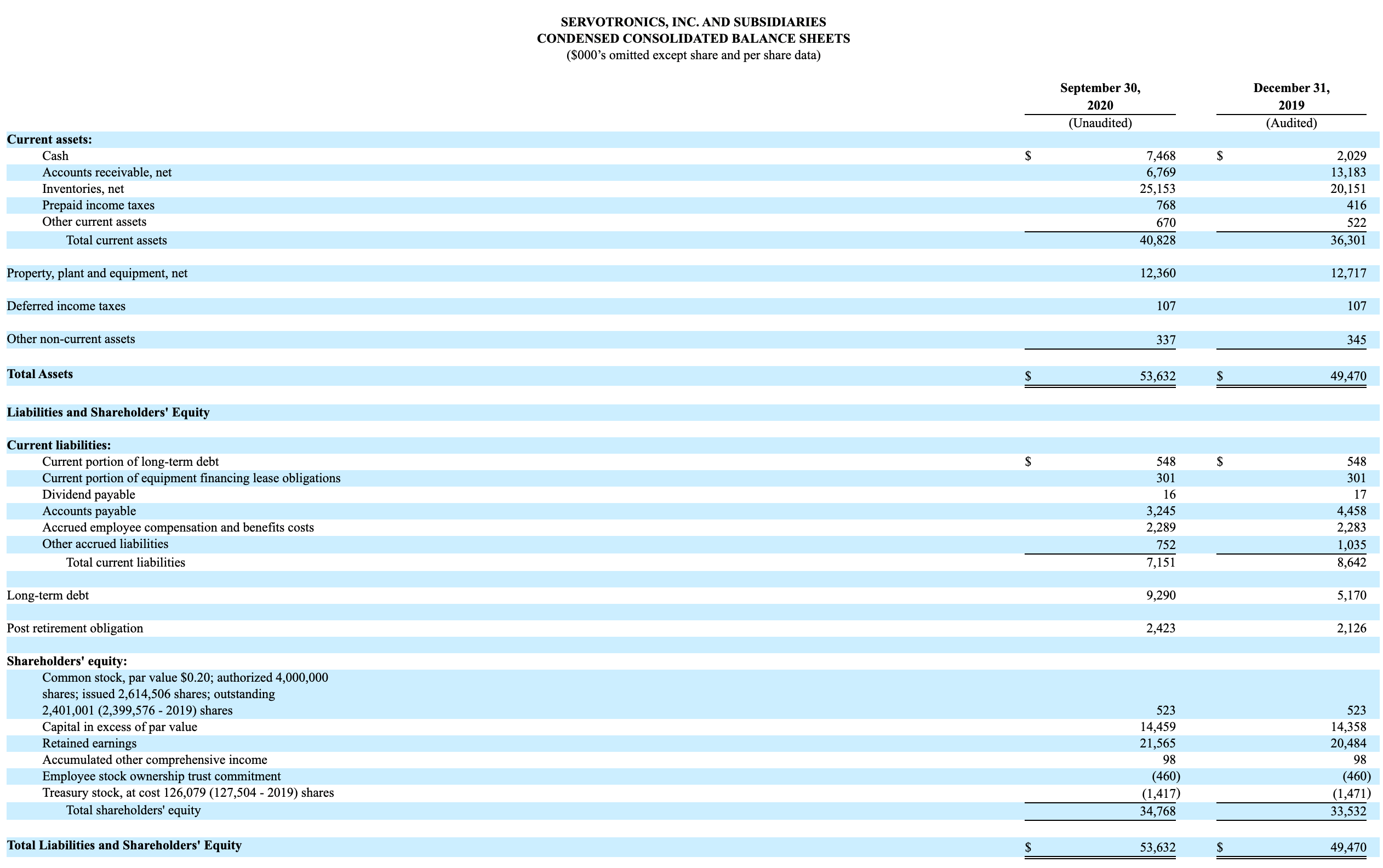Select long-term debt value 5,170
The width and height of the screenshot is (1383, 868).
tap(1351, 596)
